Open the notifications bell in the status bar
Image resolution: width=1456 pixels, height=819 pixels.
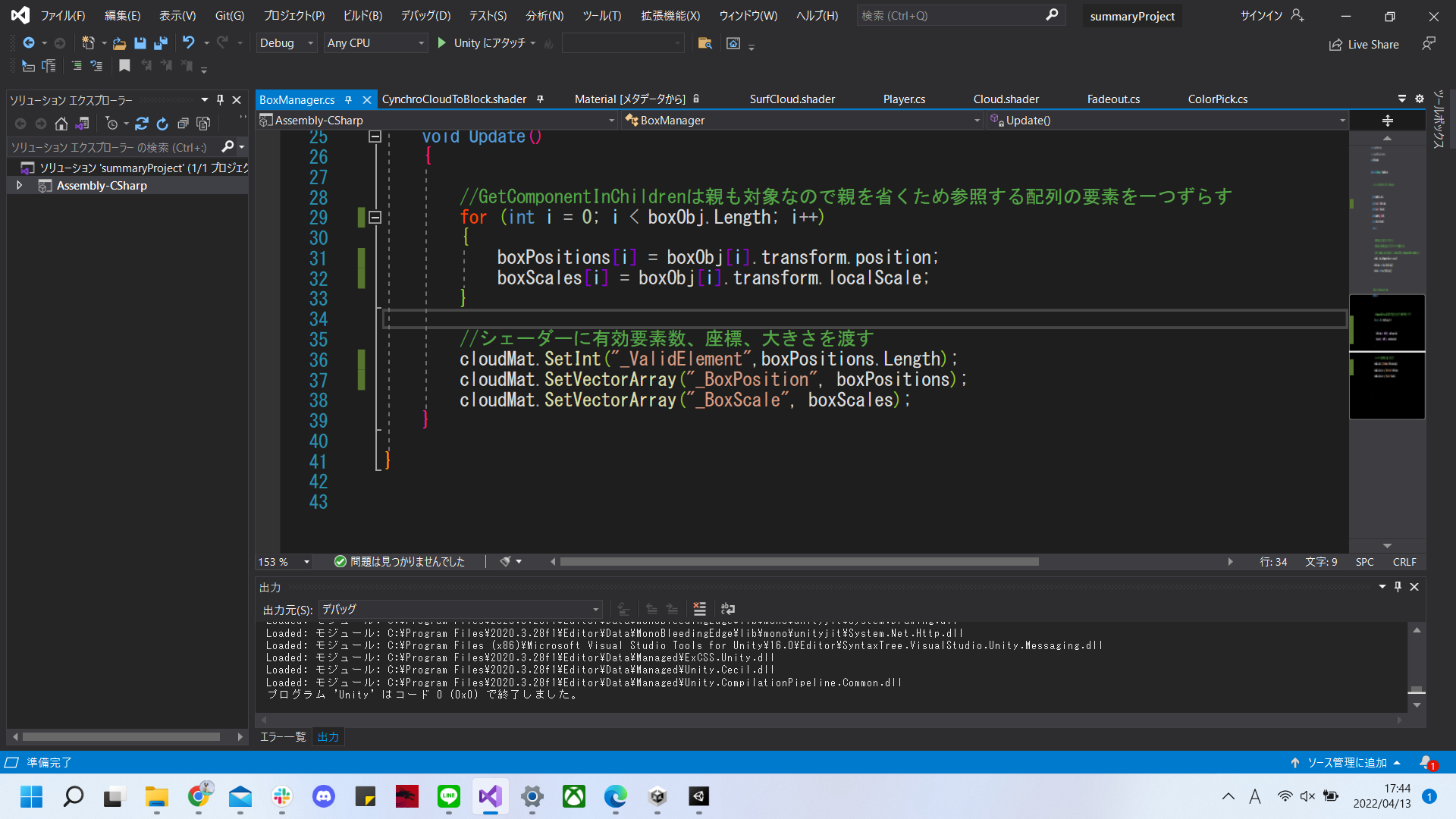1428,763
